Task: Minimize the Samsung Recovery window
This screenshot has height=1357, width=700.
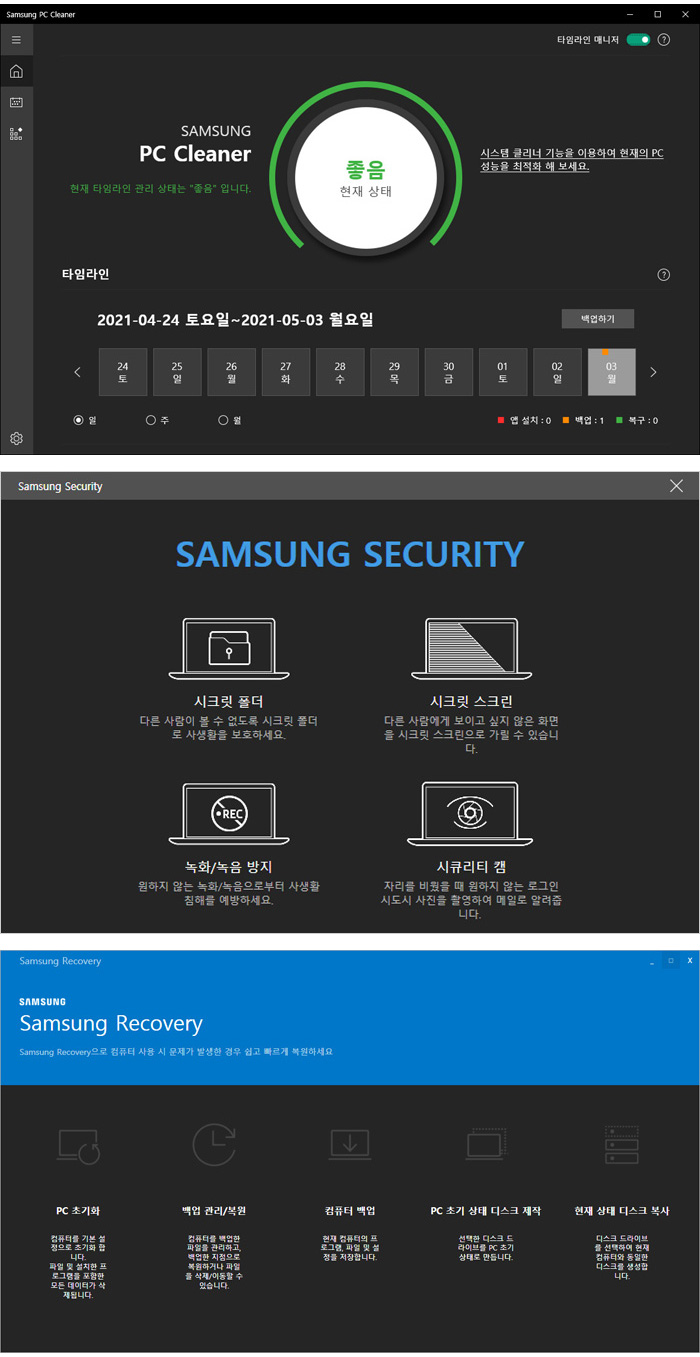Action: pyautogui.click(x=652, y=961)
